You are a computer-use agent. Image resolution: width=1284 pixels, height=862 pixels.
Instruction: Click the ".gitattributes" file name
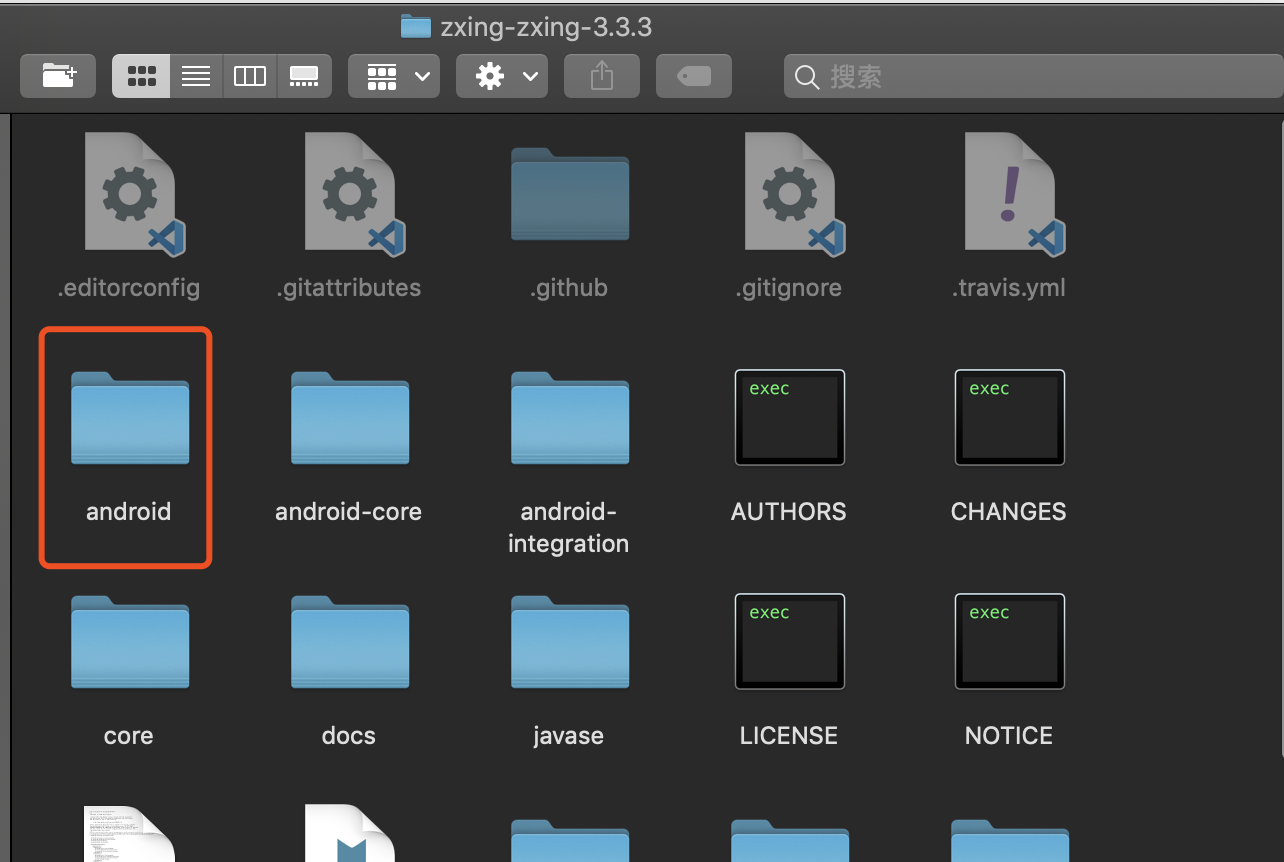point(349,288)
